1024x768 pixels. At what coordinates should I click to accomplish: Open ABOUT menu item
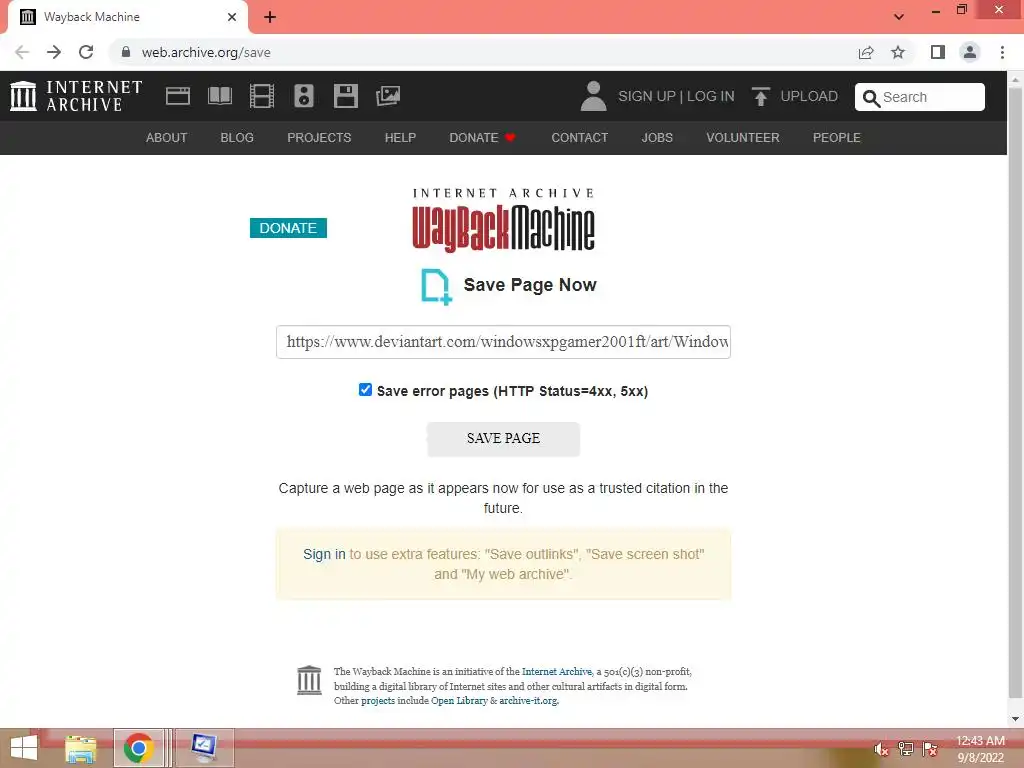pos(167,138)
